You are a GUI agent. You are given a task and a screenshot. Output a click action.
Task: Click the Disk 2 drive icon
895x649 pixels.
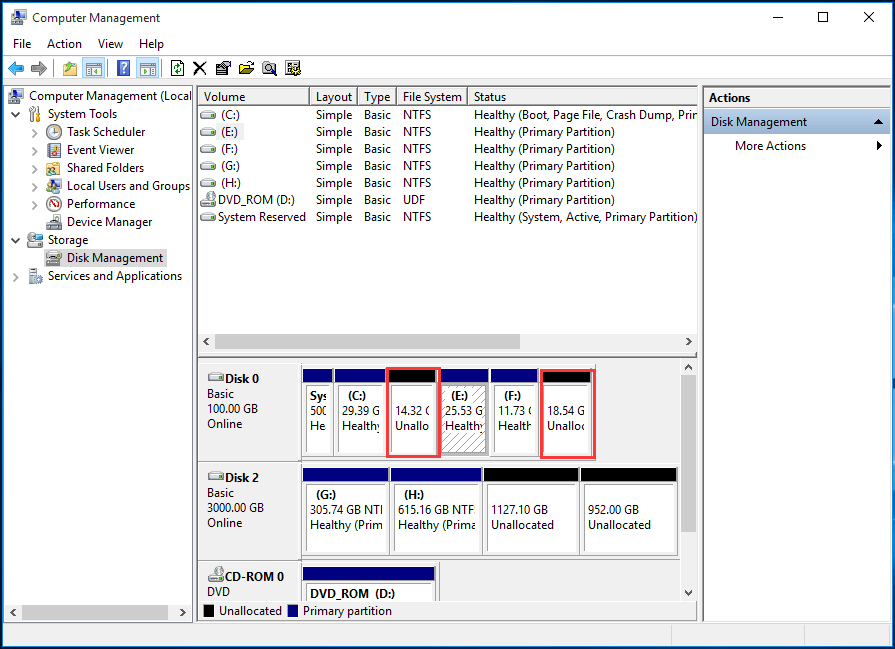point(215,476)
